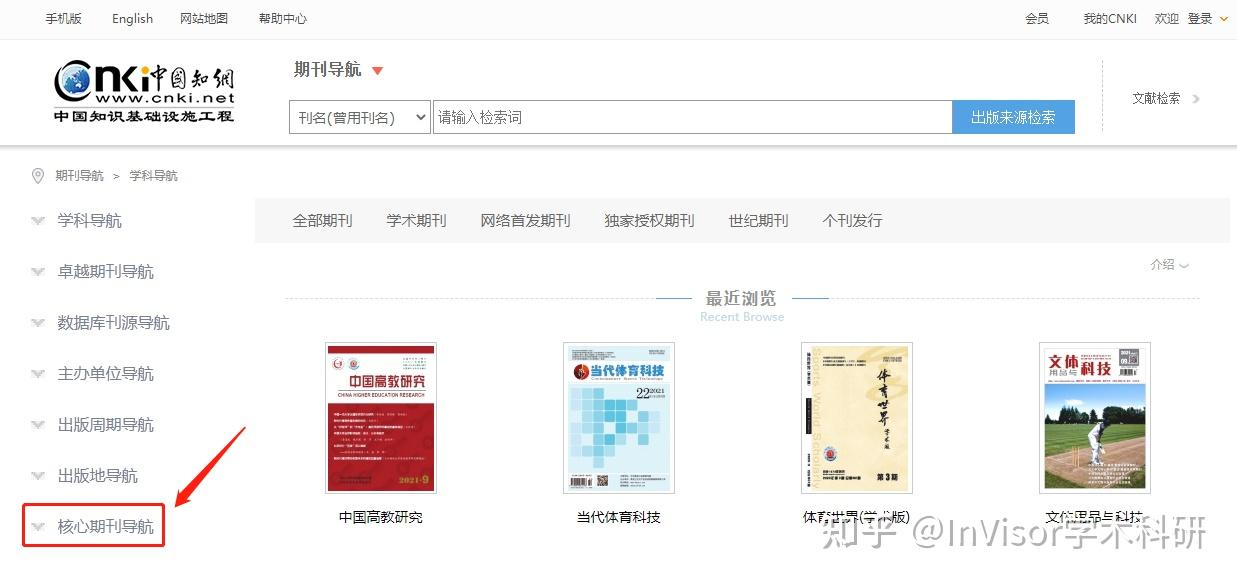Open the 期刊导航 red triangle dropdown

(377, 70)
